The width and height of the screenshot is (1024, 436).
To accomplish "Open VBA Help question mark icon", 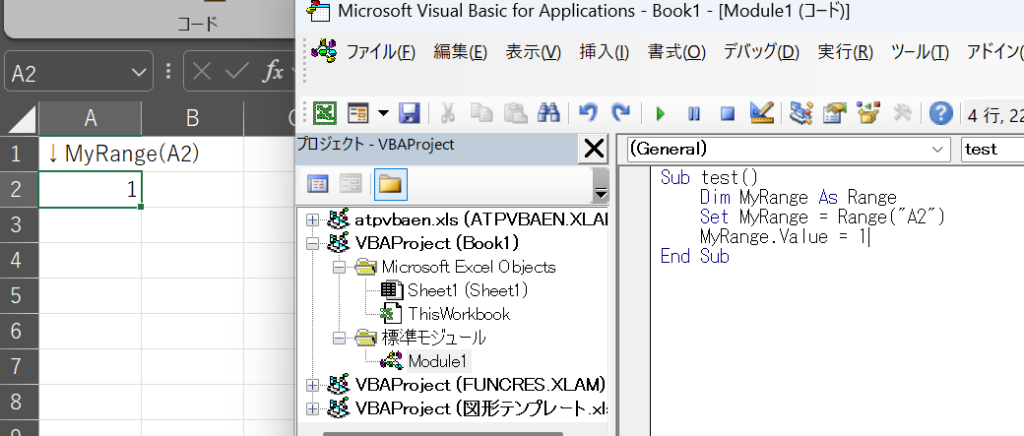I will pos(940,114).
